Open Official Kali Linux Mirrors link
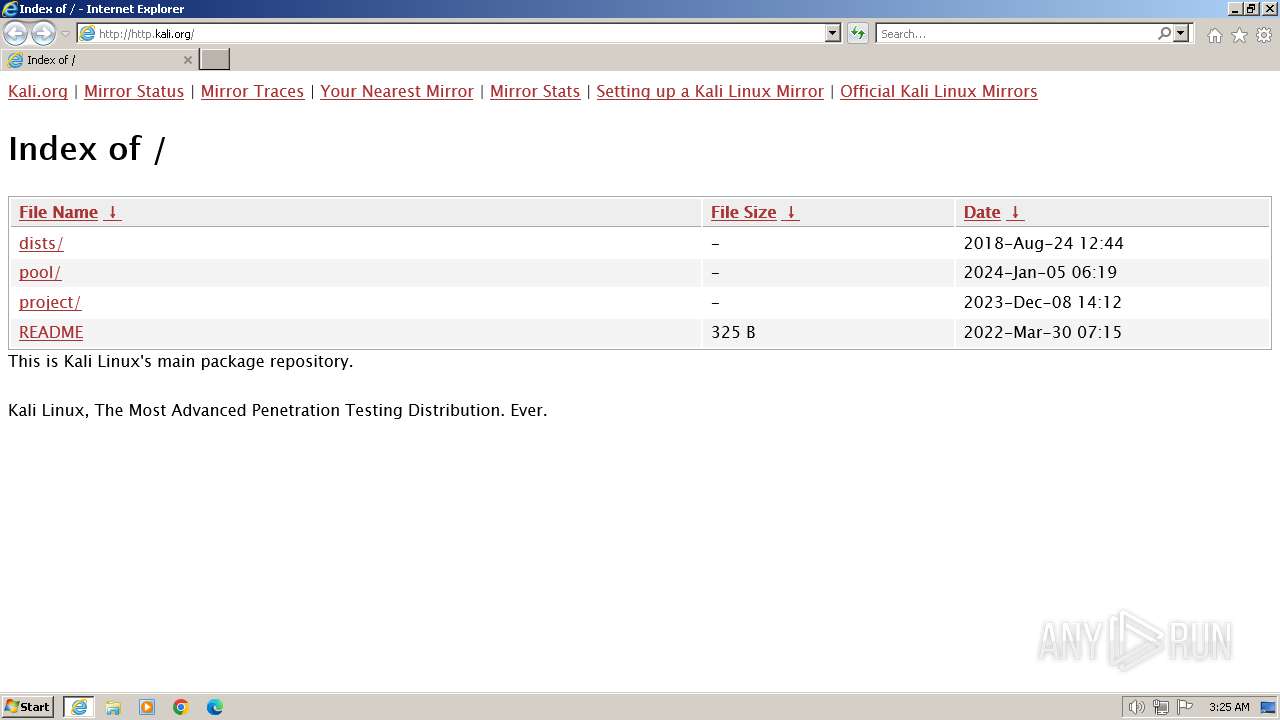The height and width of the screenshot is (720, 1280). click(939, 91)
